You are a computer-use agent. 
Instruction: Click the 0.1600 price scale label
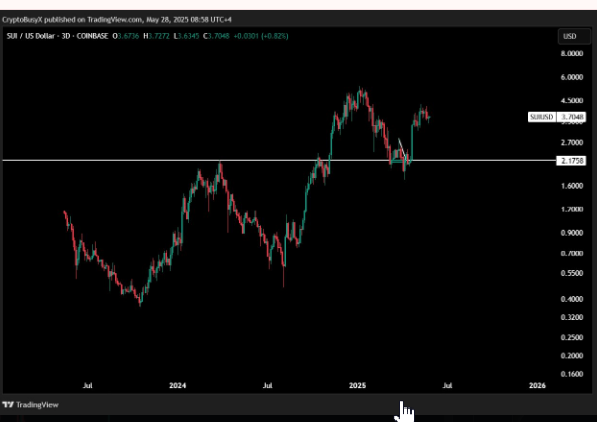click(x=571, y=374)
